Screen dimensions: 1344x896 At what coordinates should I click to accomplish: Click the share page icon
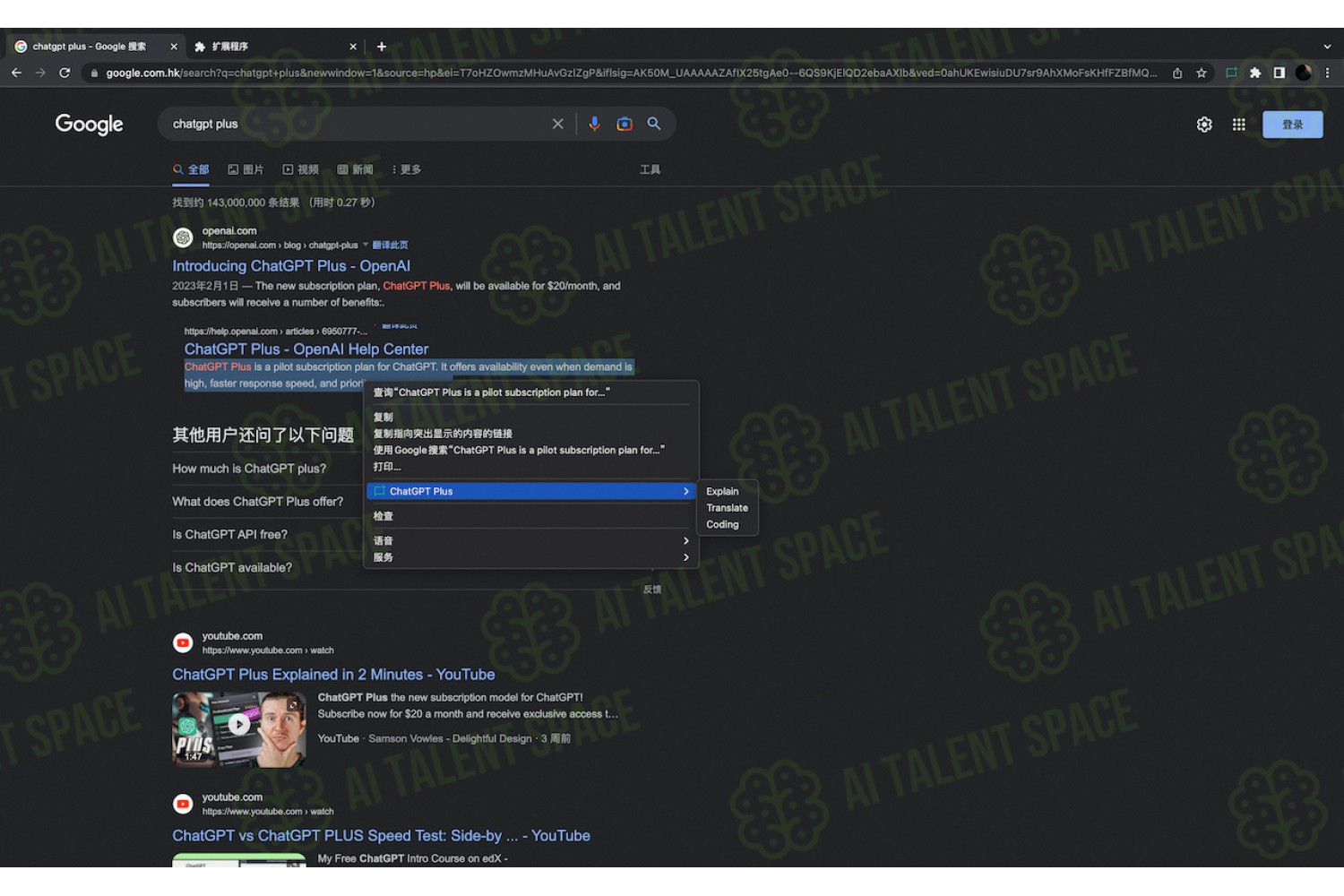click(1177, 73)
